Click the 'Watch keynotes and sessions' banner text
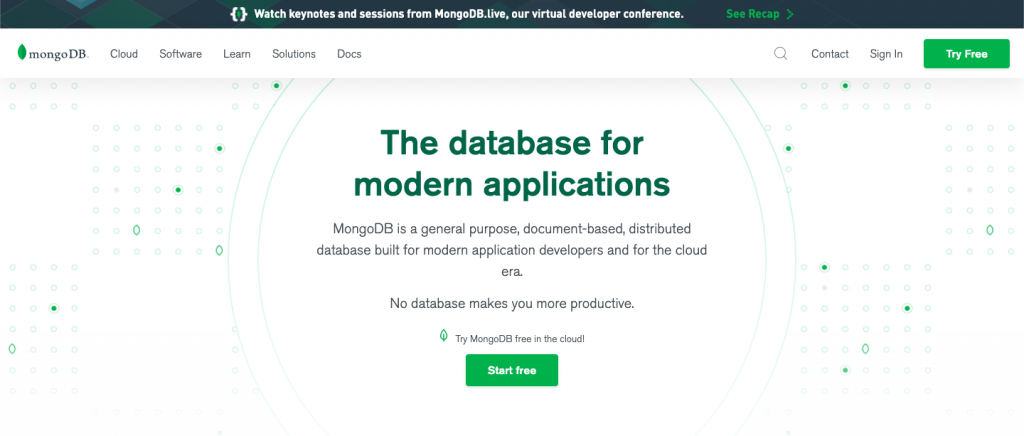The image size is (1024, 436). 469,14
